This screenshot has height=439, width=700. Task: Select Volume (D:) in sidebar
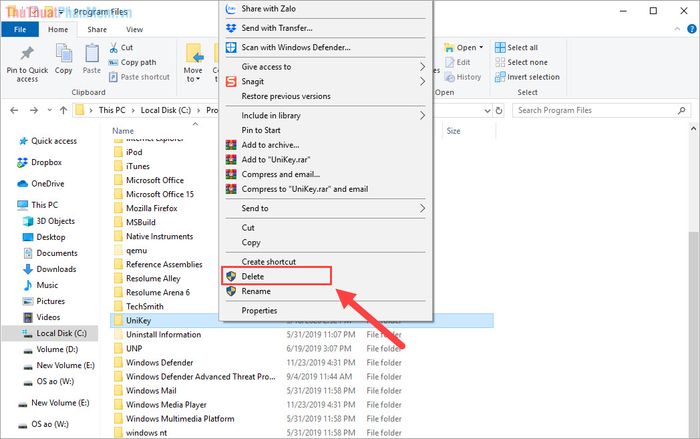(50, 349)
